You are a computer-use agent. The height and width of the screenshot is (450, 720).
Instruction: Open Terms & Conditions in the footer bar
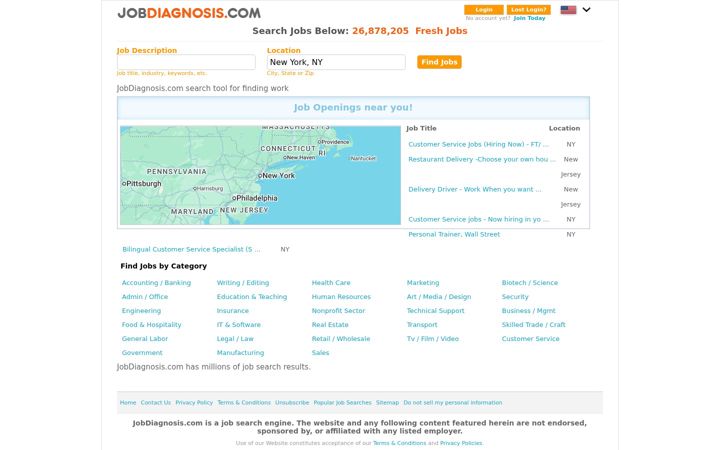(x=244, y=403)
